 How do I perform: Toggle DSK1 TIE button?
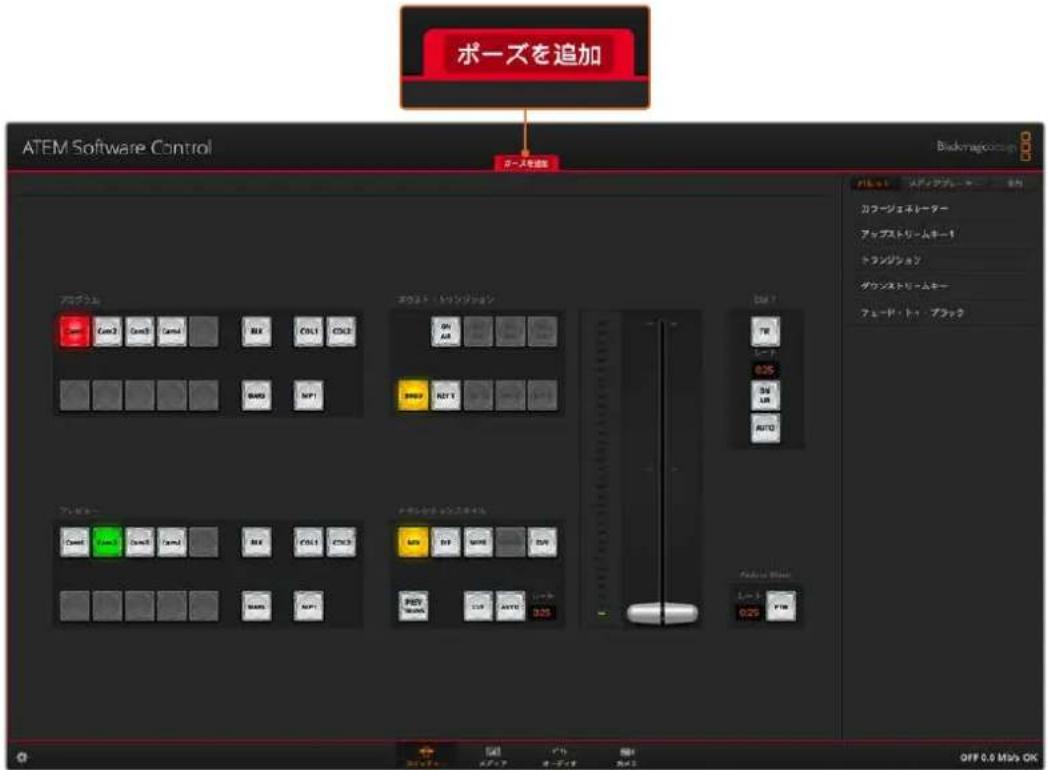point(765,331)
